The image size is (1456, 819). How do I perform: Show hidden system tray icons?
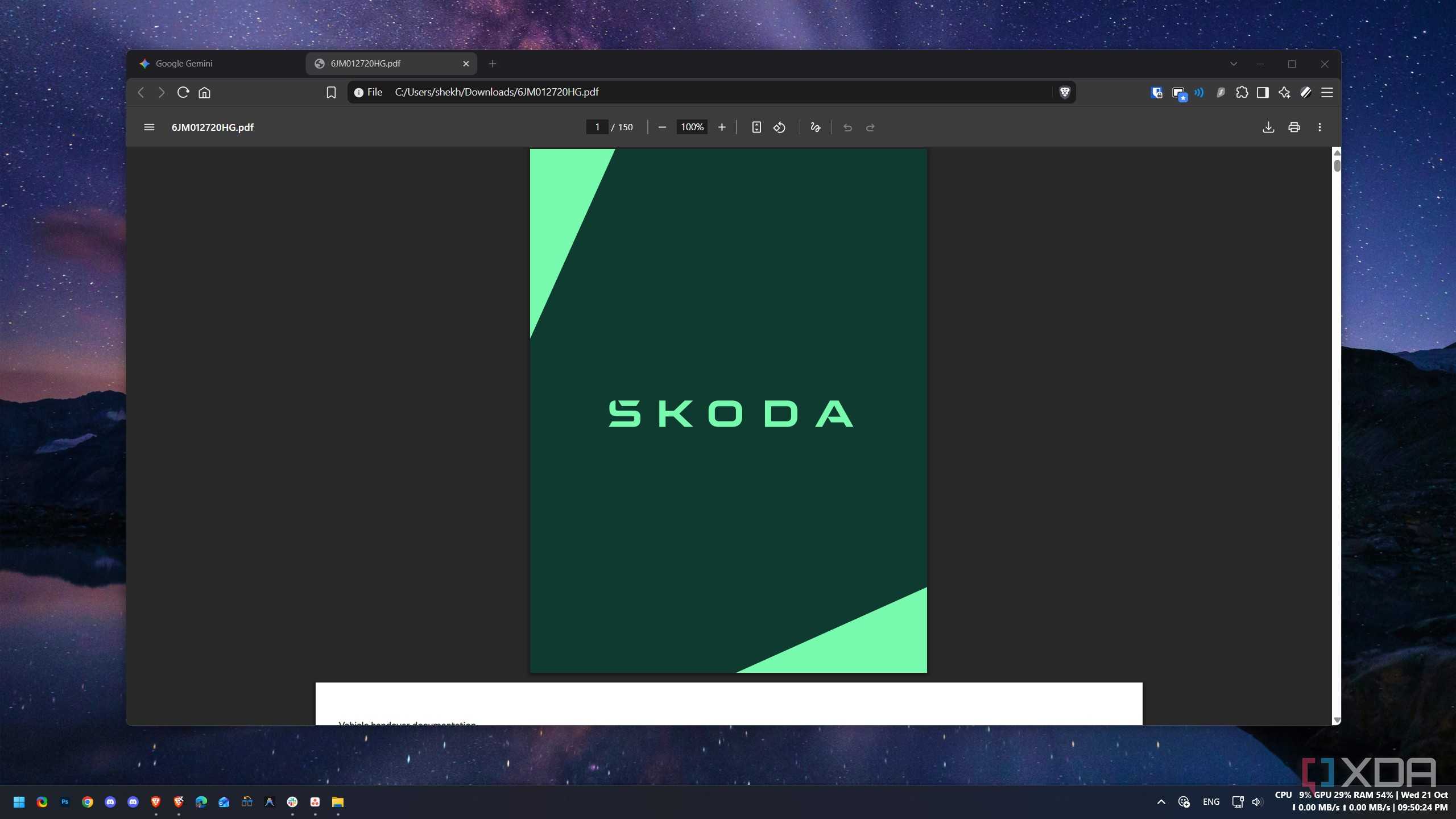[1161, 802]
